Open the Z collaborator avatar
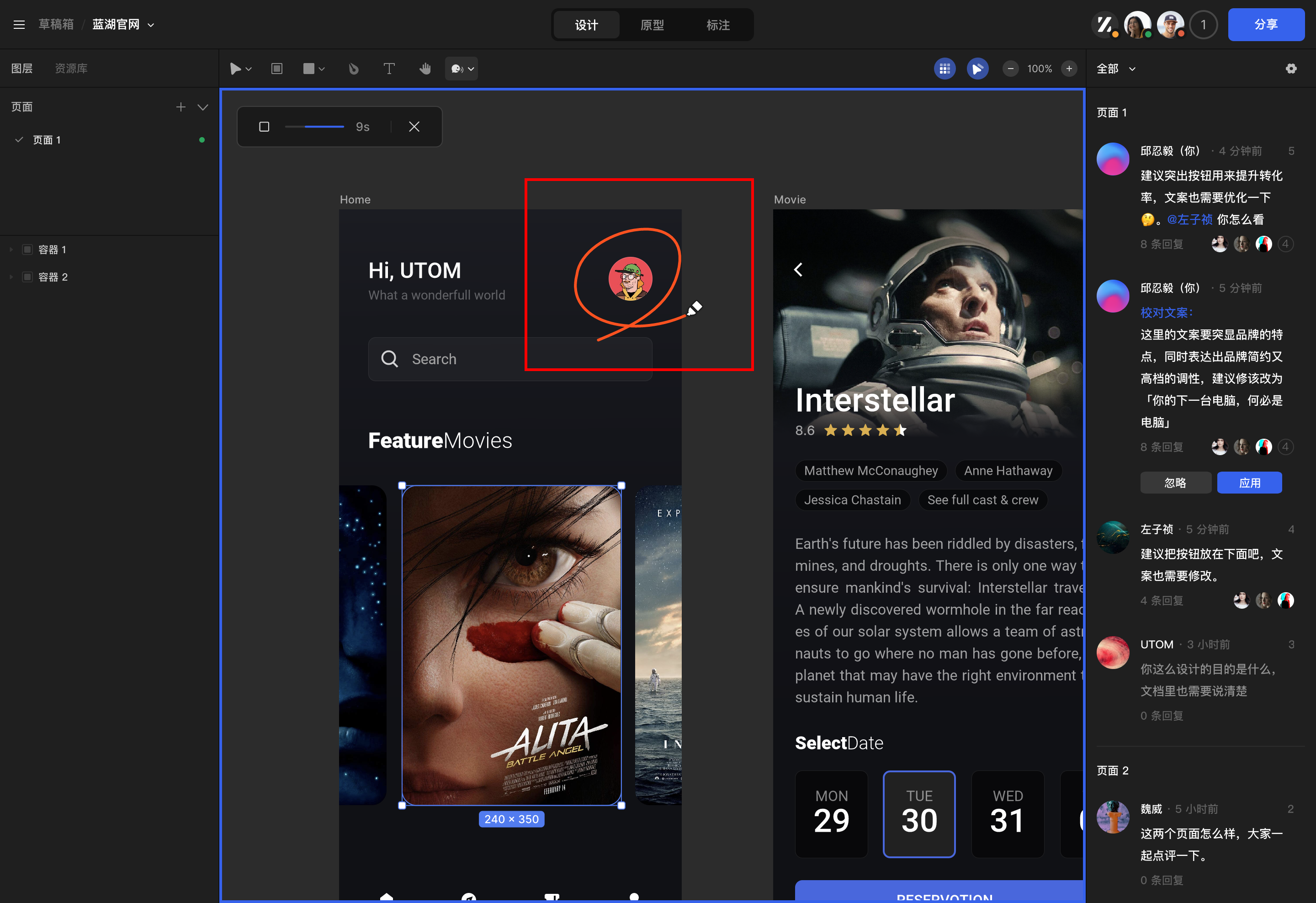Image resolution: width=1316 pixels, height=903 pixels. (1104, 25)
